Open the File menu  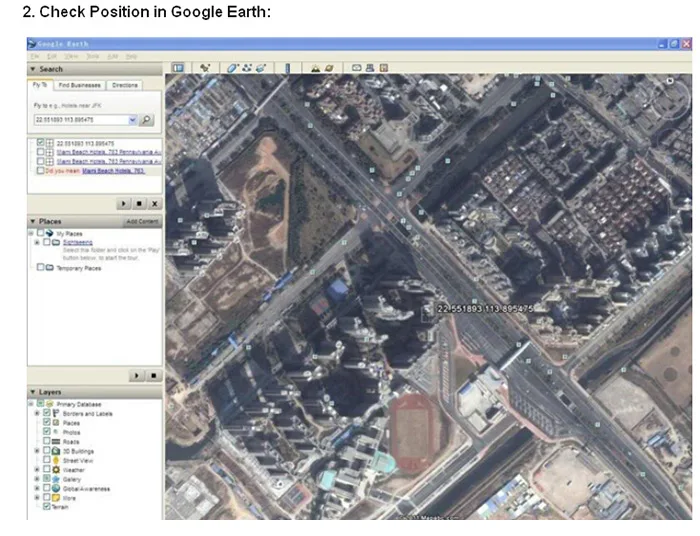pyautogui.click(x=35, y=56)
